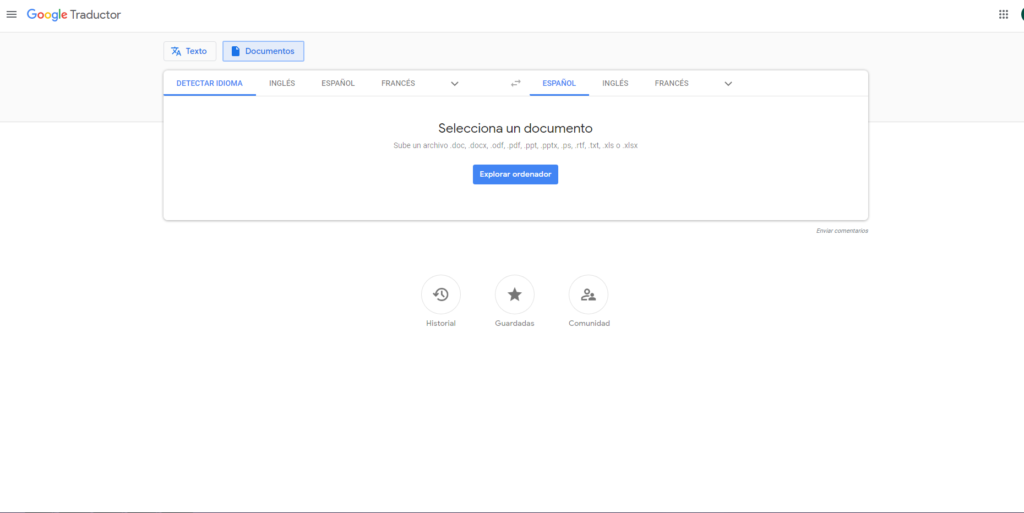Select Francés as source language

pyautogui.click(x=398, y=83)
